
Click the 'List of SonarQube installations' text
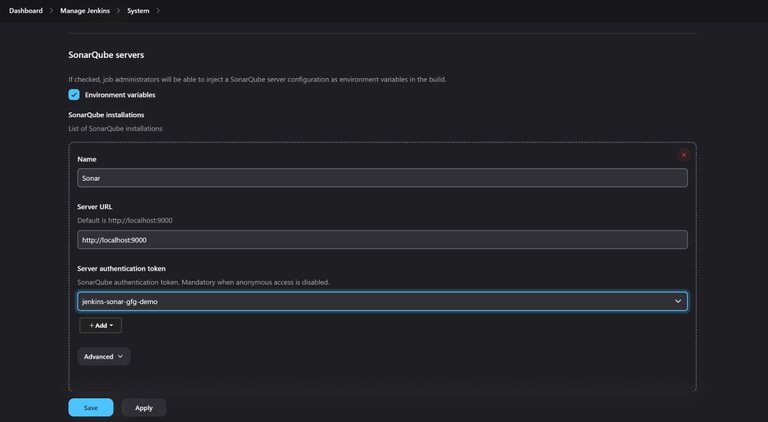click(115, 129)
